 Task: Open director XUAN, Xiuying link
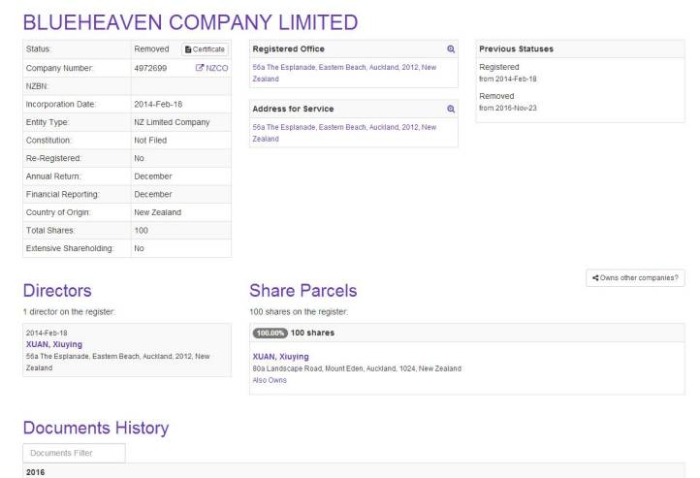(54, 345)
